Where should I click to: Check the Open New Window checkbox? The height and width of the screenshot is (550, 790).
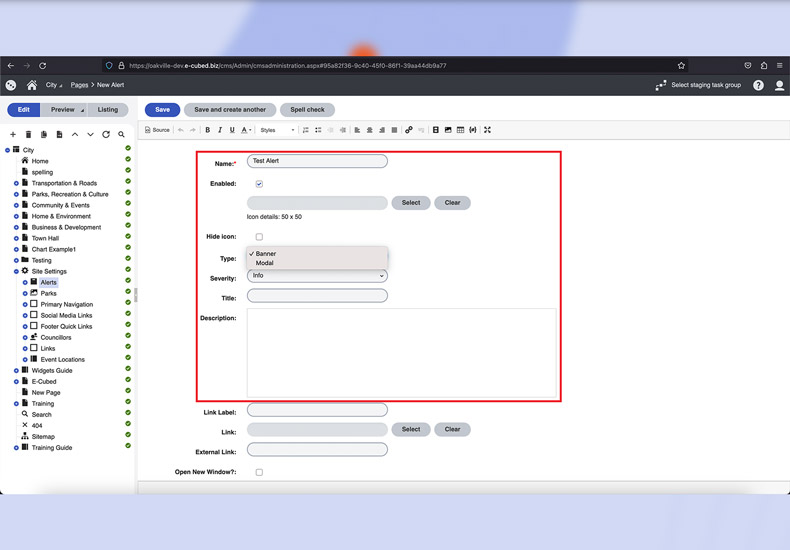[x=259, y=472]
